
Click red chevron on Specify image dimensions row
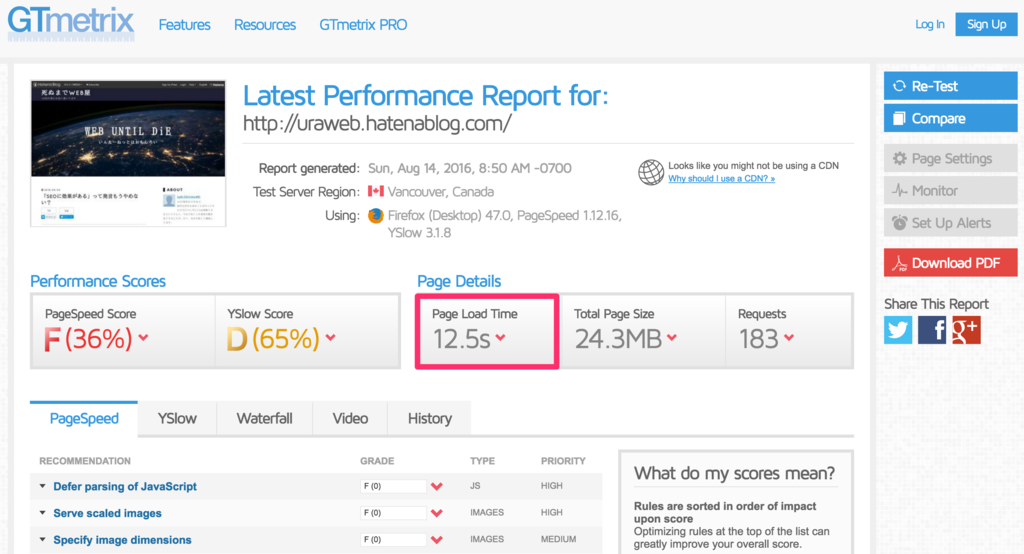437,540
